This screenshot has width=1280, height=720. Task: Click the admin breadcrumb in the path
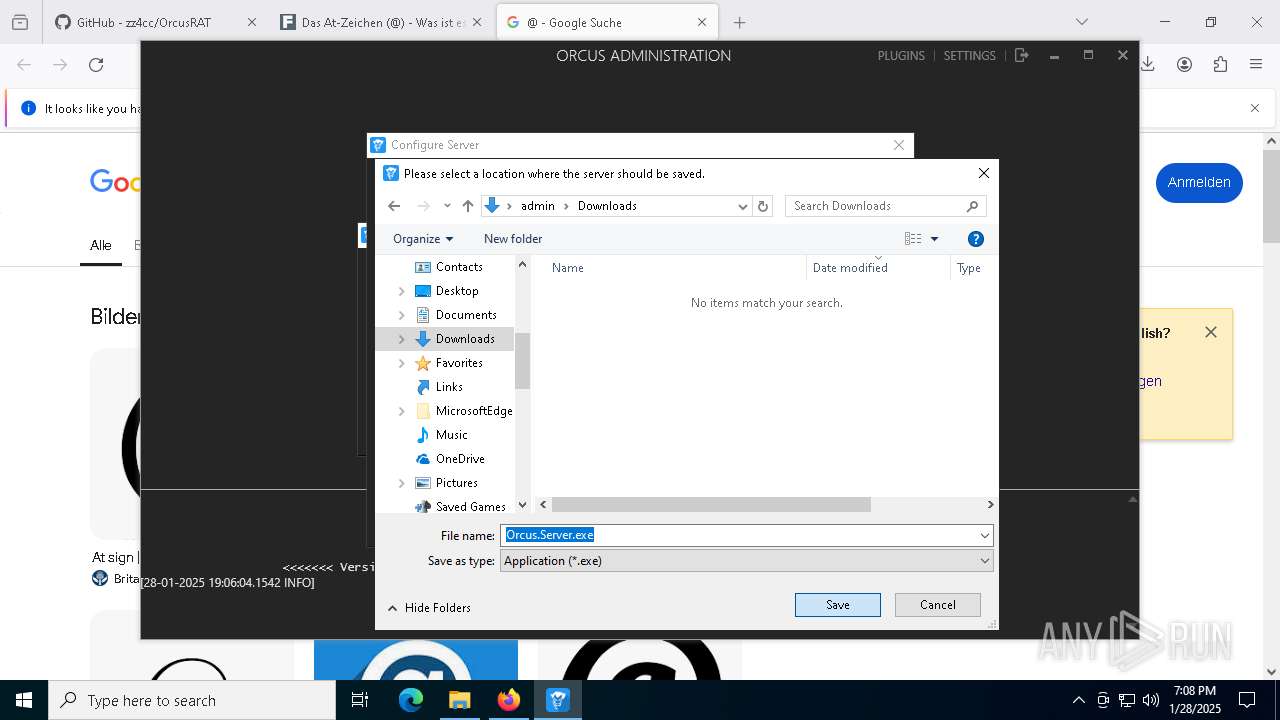click(x=538, y=206)
